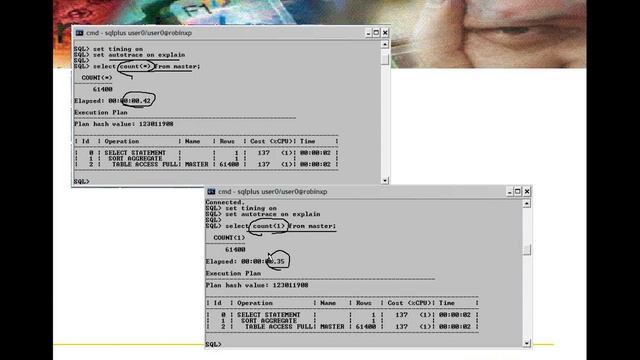Minimize the lower sqlplus window
This screenshot has height=360, width=640.
click(x=509, y=191)
